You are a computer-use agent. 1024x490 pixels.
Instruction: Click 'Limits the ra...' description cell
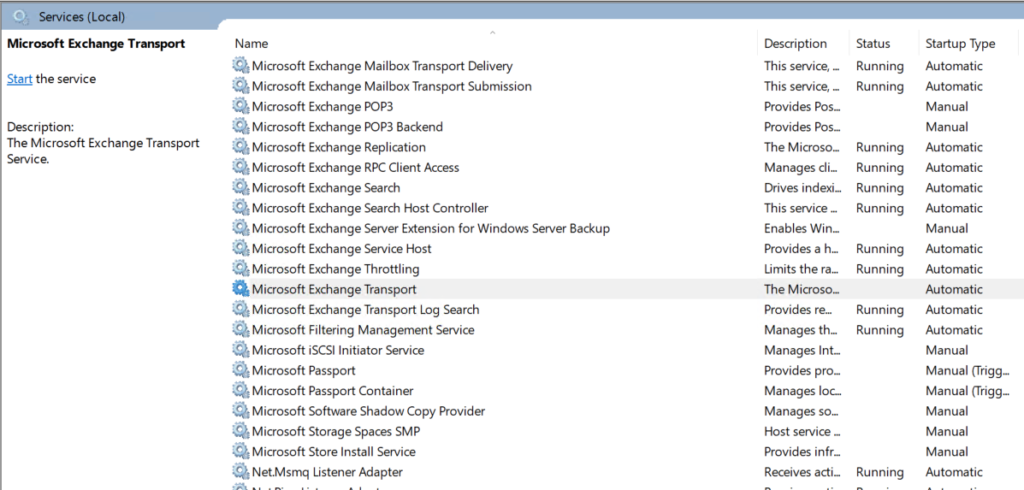[803, 269]
